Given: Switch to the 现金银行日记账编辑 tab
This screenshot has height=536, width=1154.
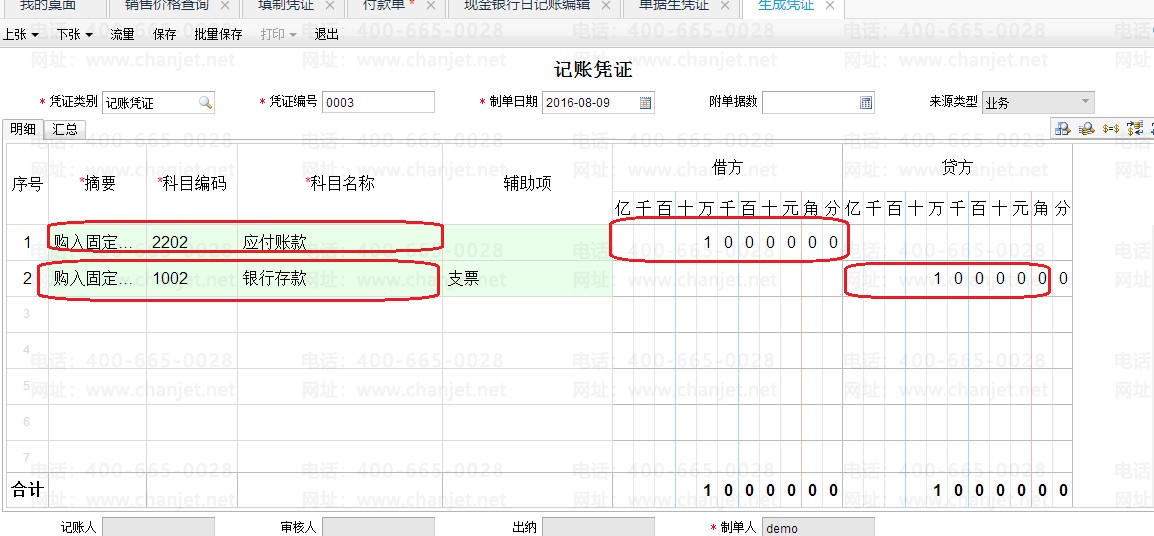Looking at the screenshot, I should (x=528, y=6).
